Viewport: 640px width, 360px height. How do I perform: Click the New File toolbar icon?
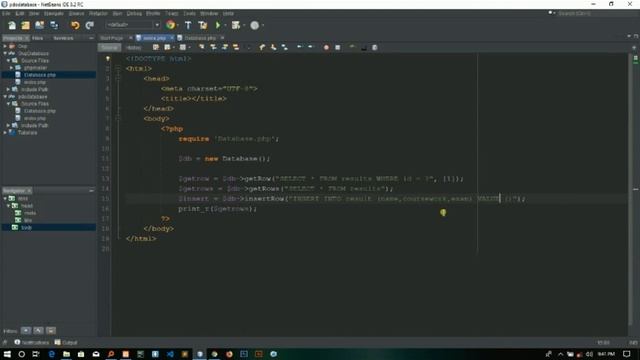pos(12,25)
